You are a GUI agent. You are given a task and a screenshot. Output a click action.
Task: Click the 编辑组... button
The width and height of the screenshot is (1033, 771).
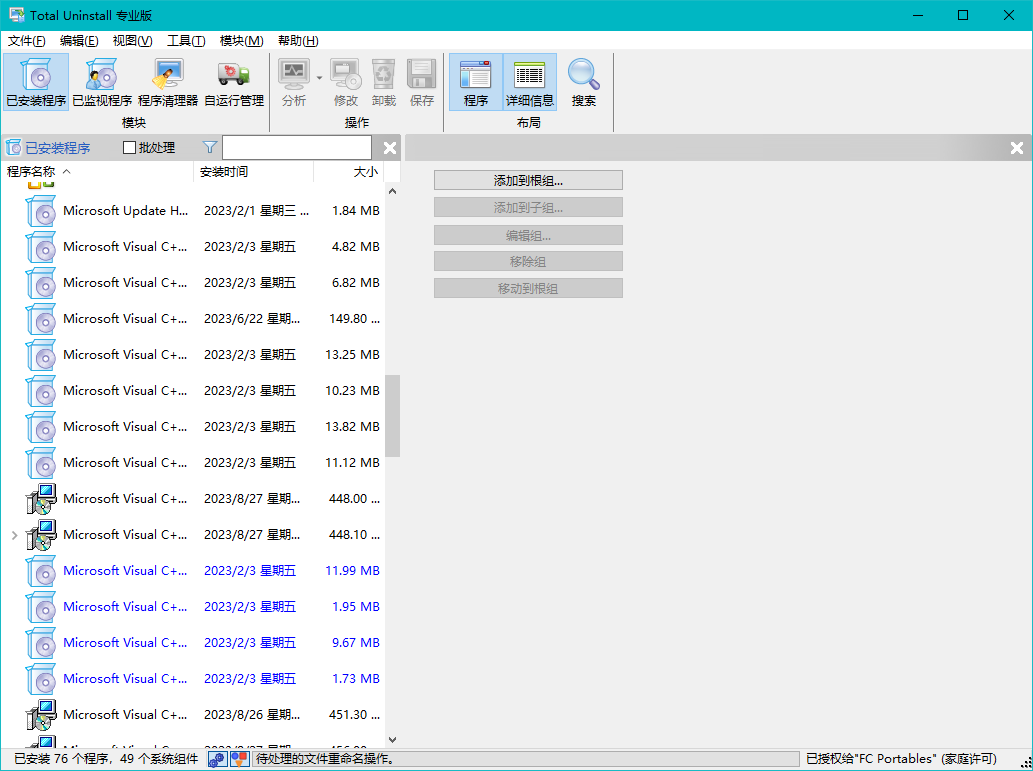click(x=528, y=235)
